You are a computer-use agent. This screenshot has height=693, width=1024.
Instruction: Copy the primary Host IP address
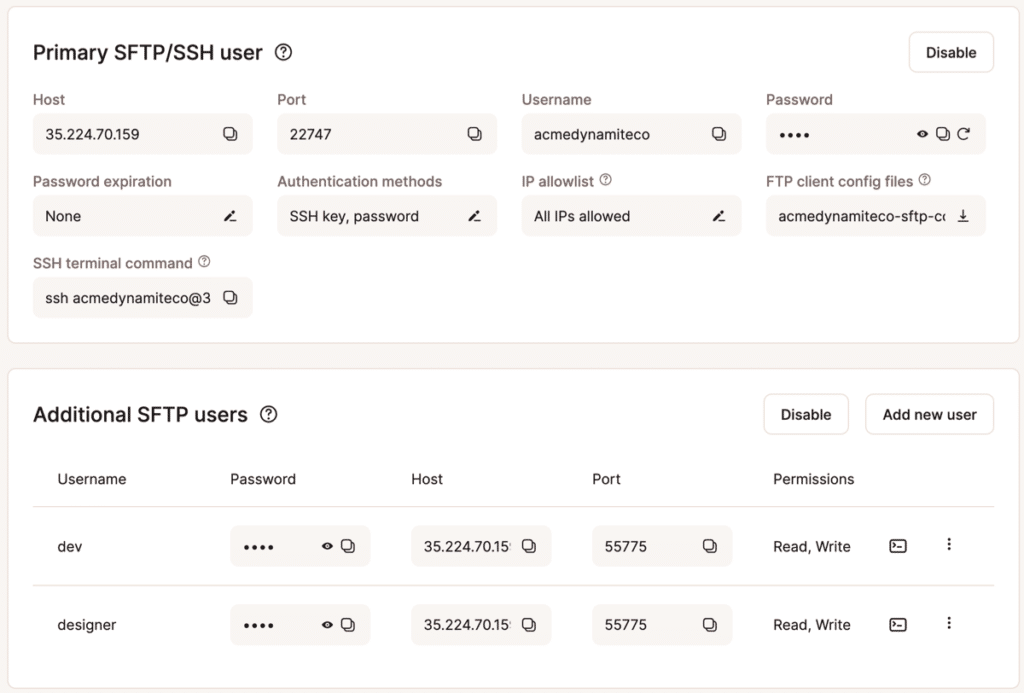click(230, 134)
